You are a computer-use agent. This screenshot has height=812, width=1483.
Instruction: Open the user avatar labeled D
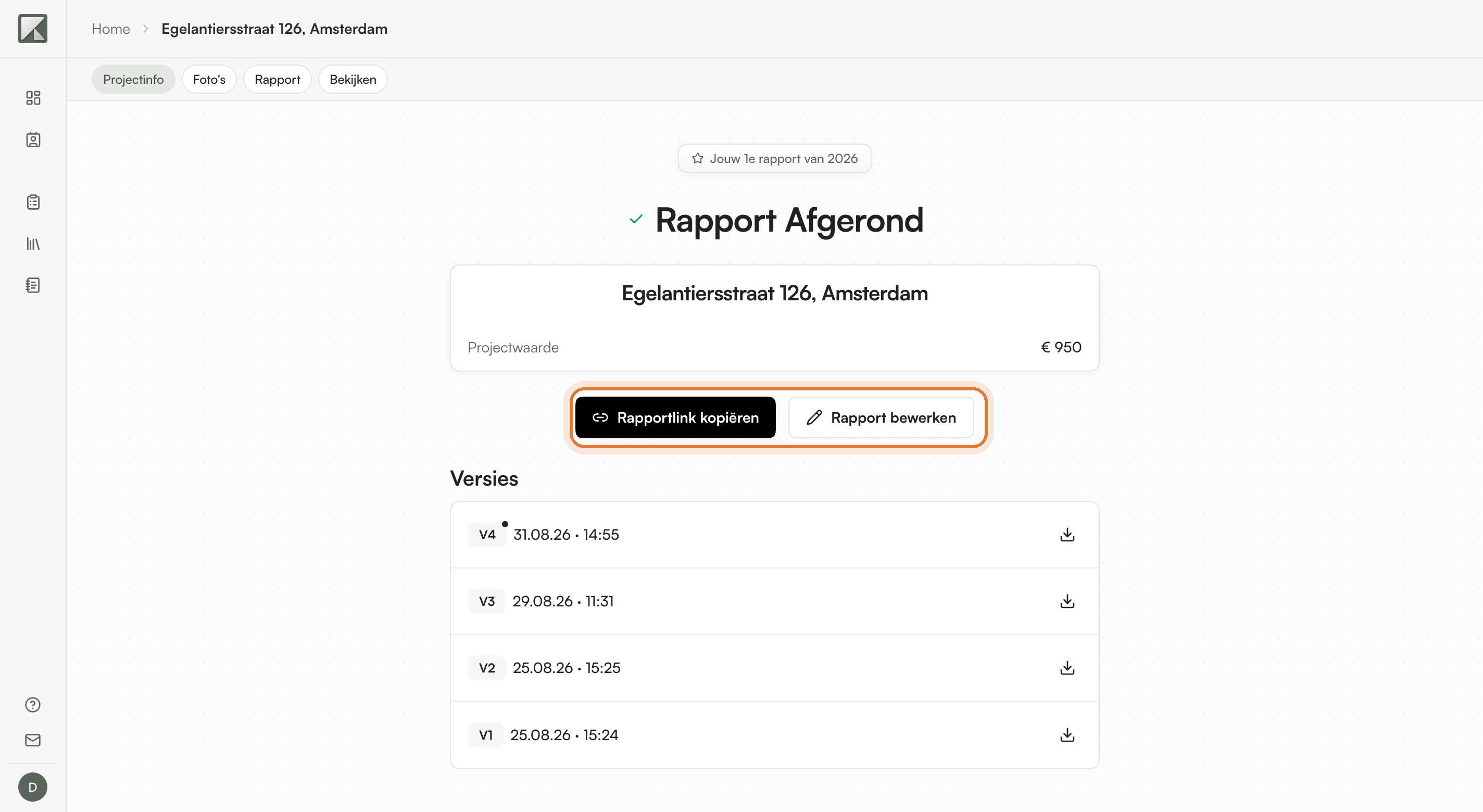coord(33,786)
